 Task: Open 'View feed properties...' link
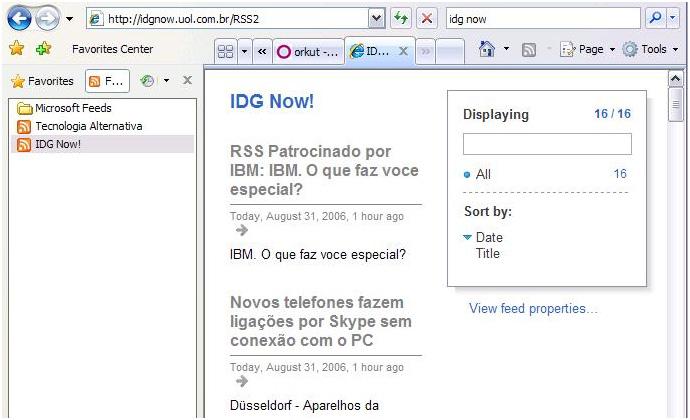tap(533, 309)
